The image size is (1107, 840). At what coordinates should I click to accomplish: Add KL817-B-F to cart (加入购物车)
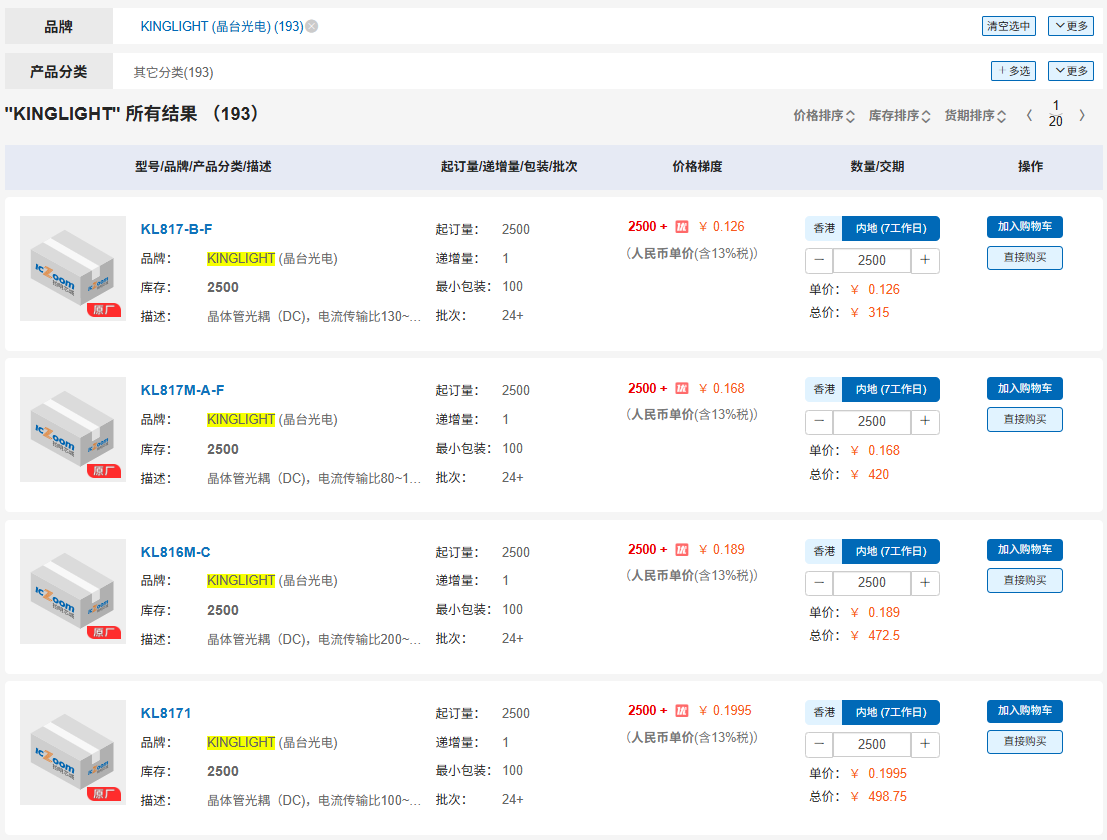(x=1024, y=227)
